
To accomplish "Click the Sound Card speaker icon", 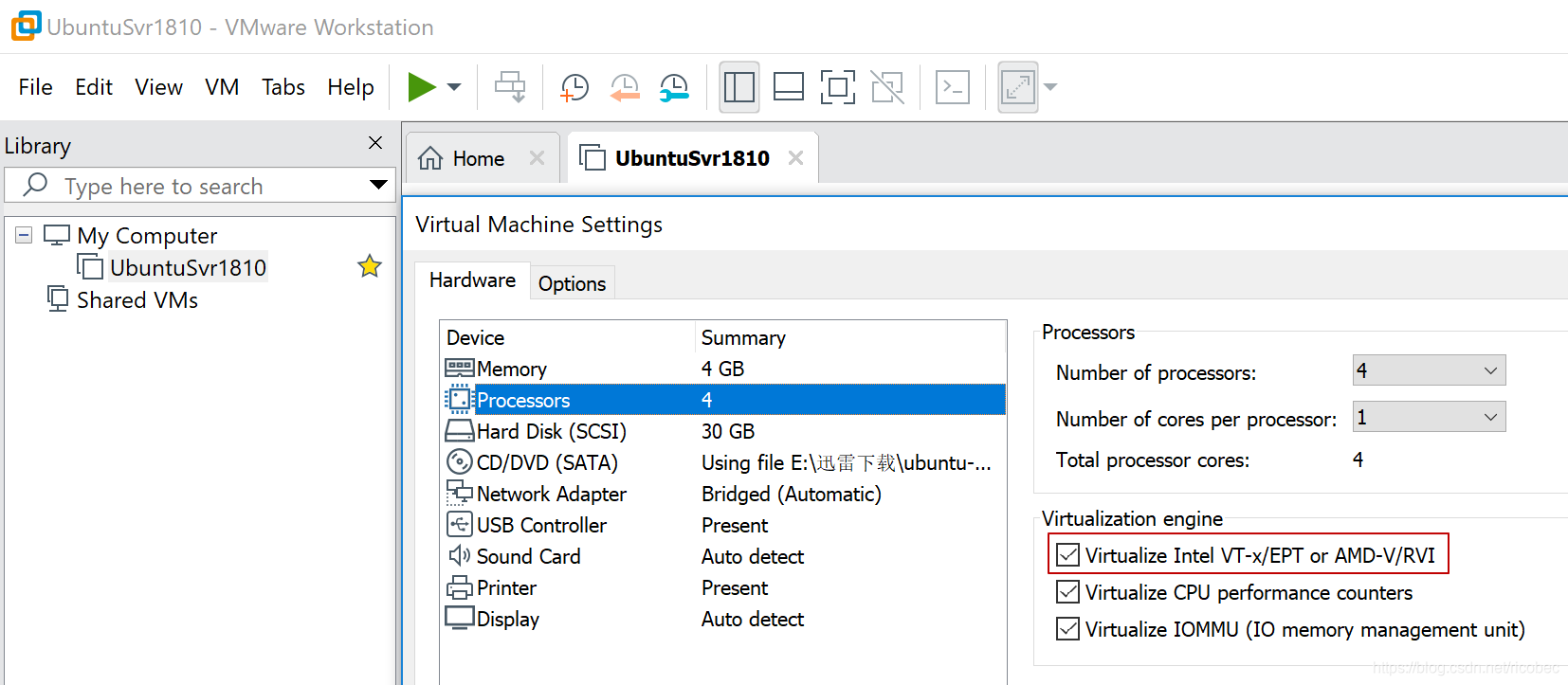I will point(460,555).
